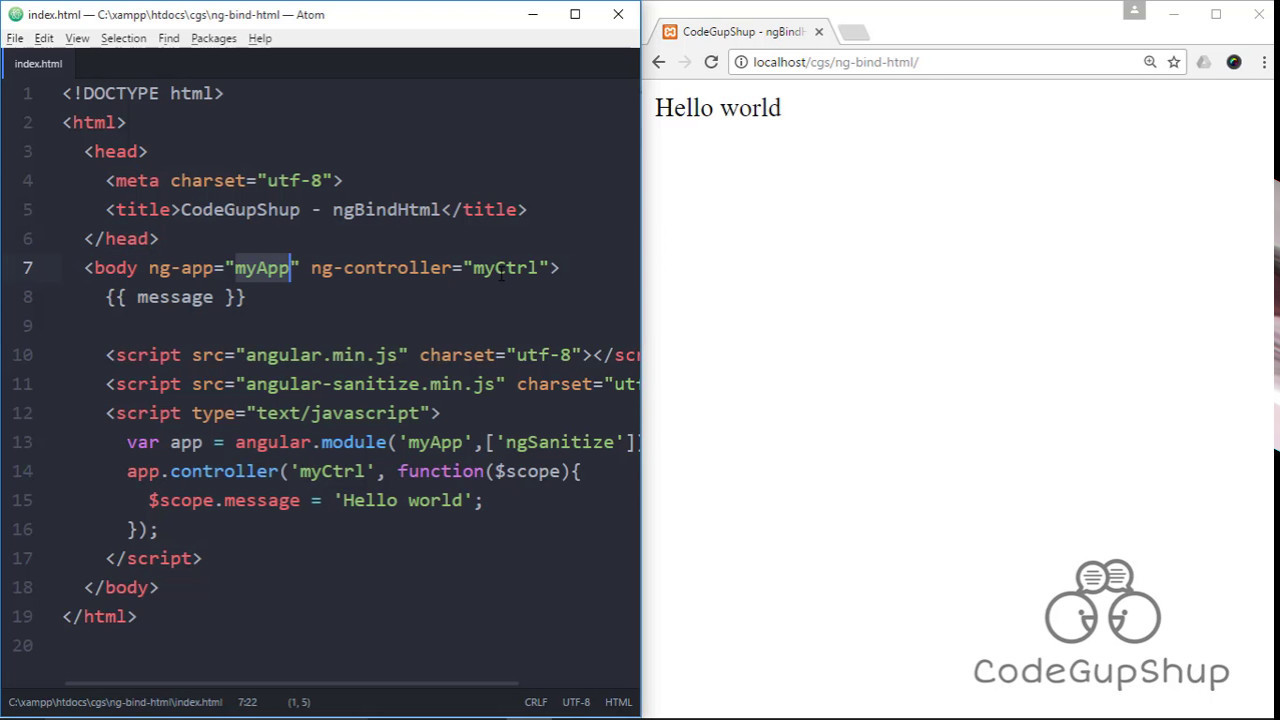
Task: Click the XAMPP favicon on the Chrome tab
Action: pos(670,32)
